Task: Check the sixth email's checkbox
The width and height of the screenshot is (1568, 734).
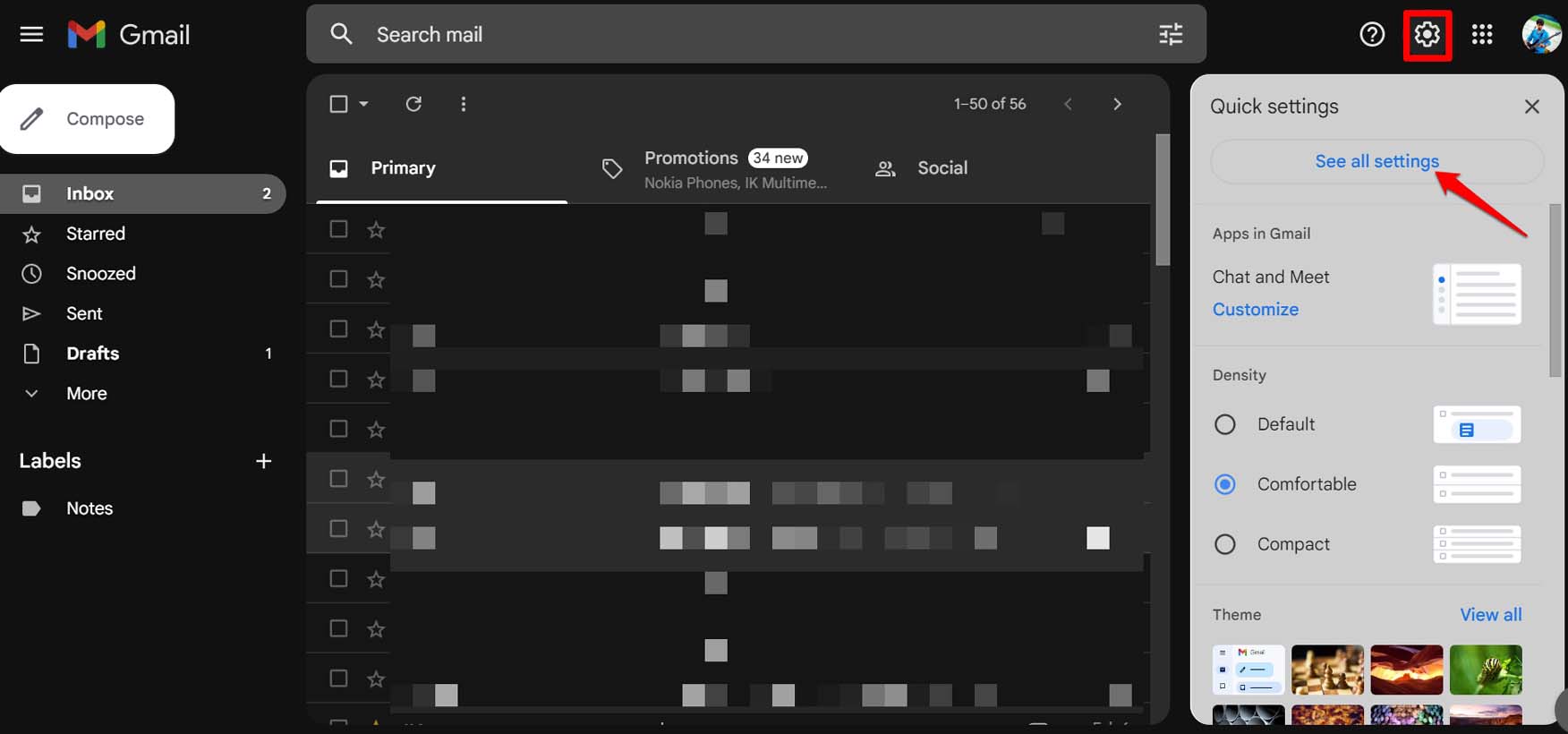Action: pyautogui.click(x=338, y=479)
